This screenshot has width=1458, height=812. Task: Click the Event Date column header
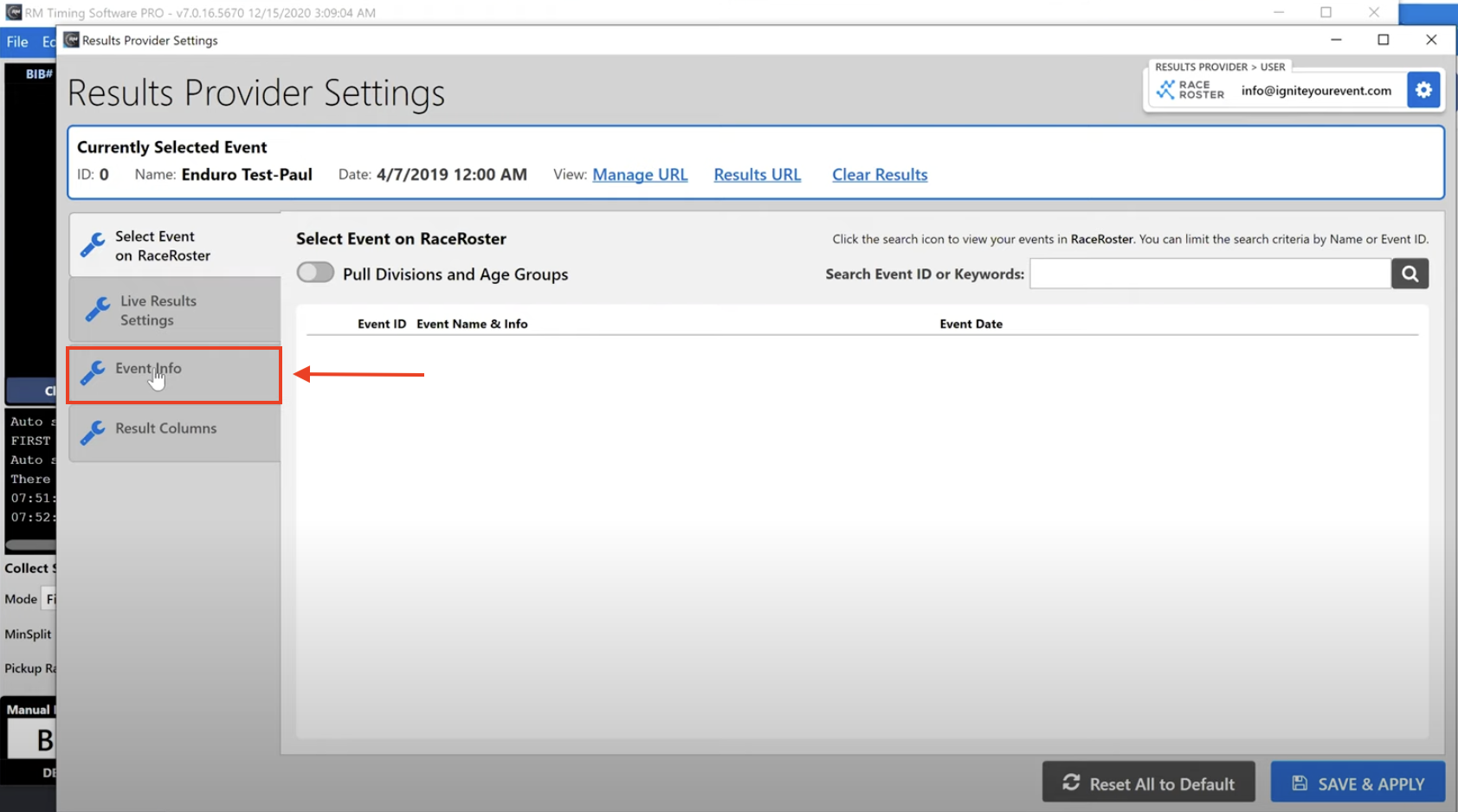971,324
